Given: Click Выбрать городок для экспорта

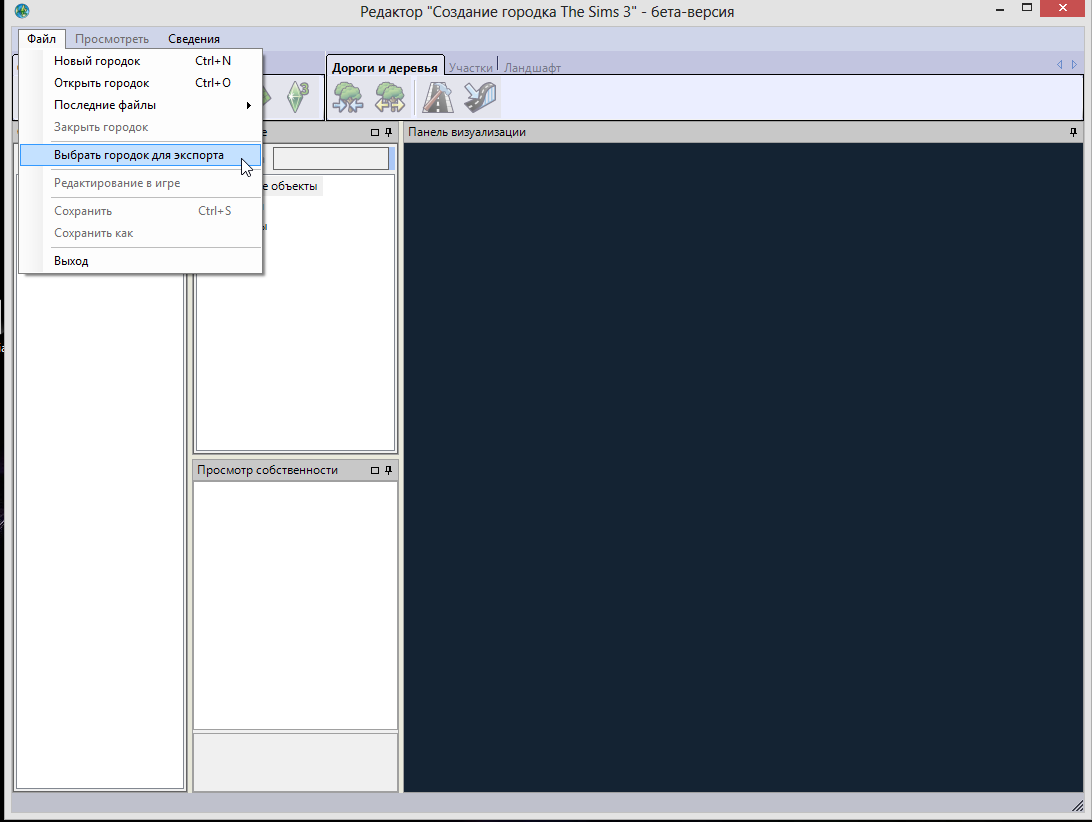Looking at the screenshot, I should 139,155.
